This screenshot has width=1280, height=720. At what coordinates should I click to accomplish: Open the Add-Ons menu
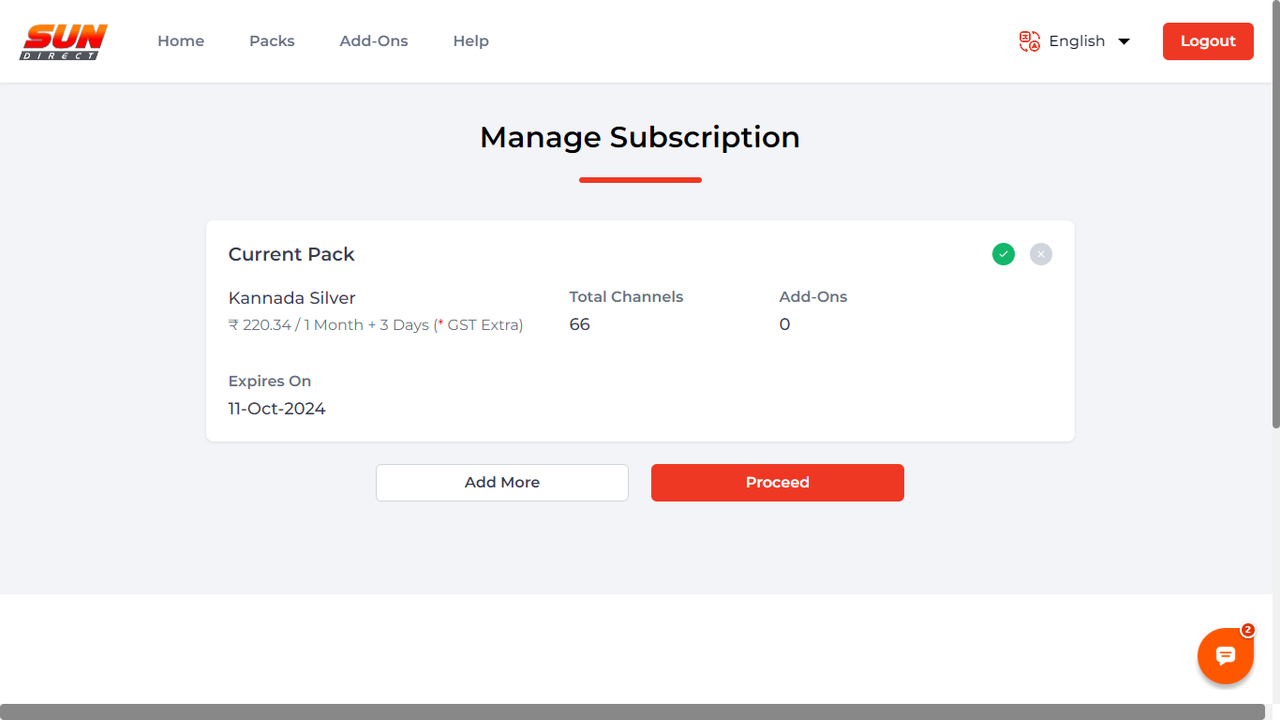coord(374,41)
